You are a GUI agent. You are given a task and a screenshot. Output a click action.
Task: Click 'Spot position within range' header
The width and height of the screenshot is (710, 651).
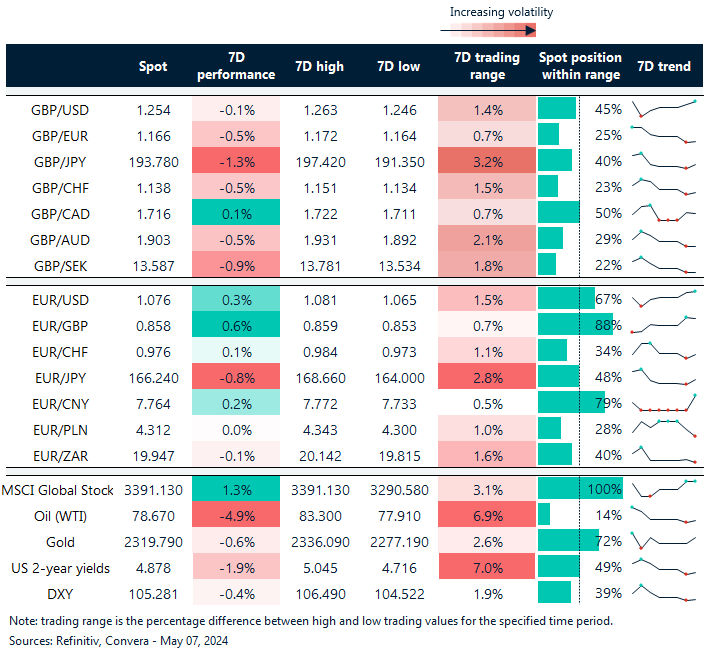pos(580,66)
